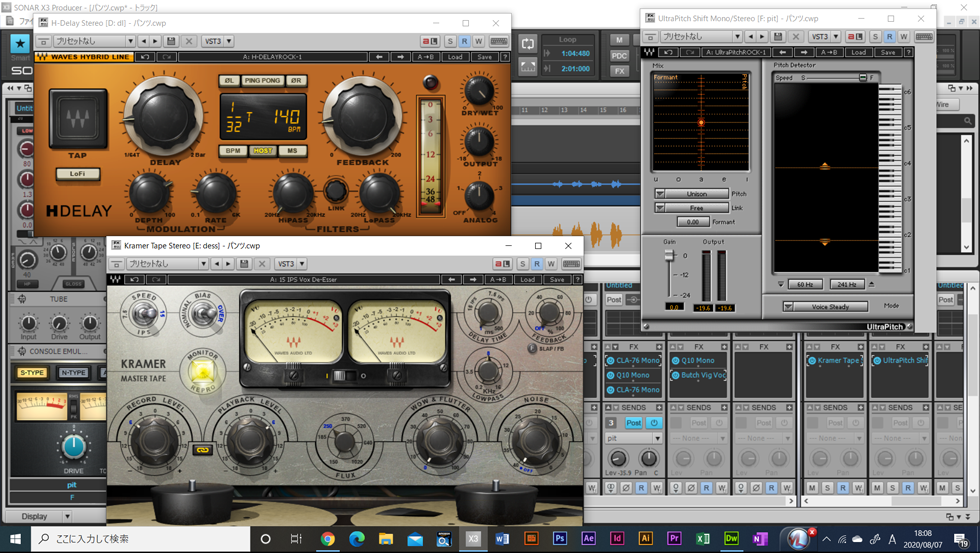Click the Windows search box in taskbar
The image size is (980, 553).
coord(141,539)
